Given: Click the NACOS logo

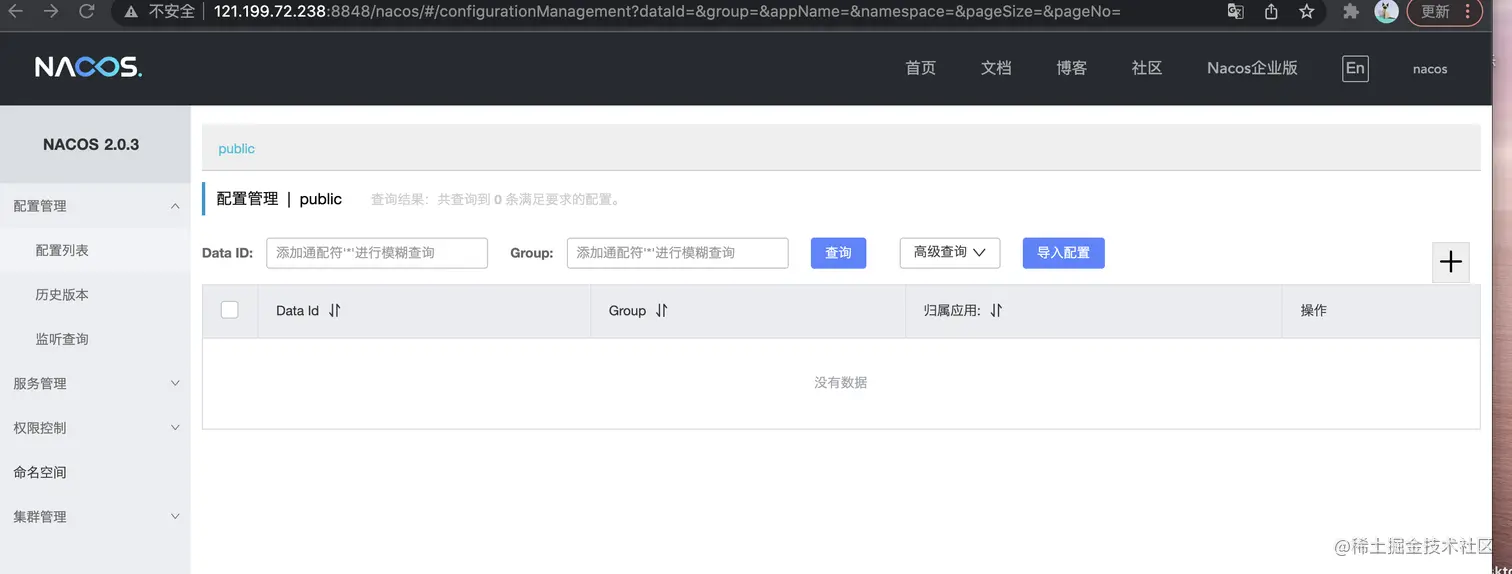Looking at the screenshot, I should pos(88,67).
